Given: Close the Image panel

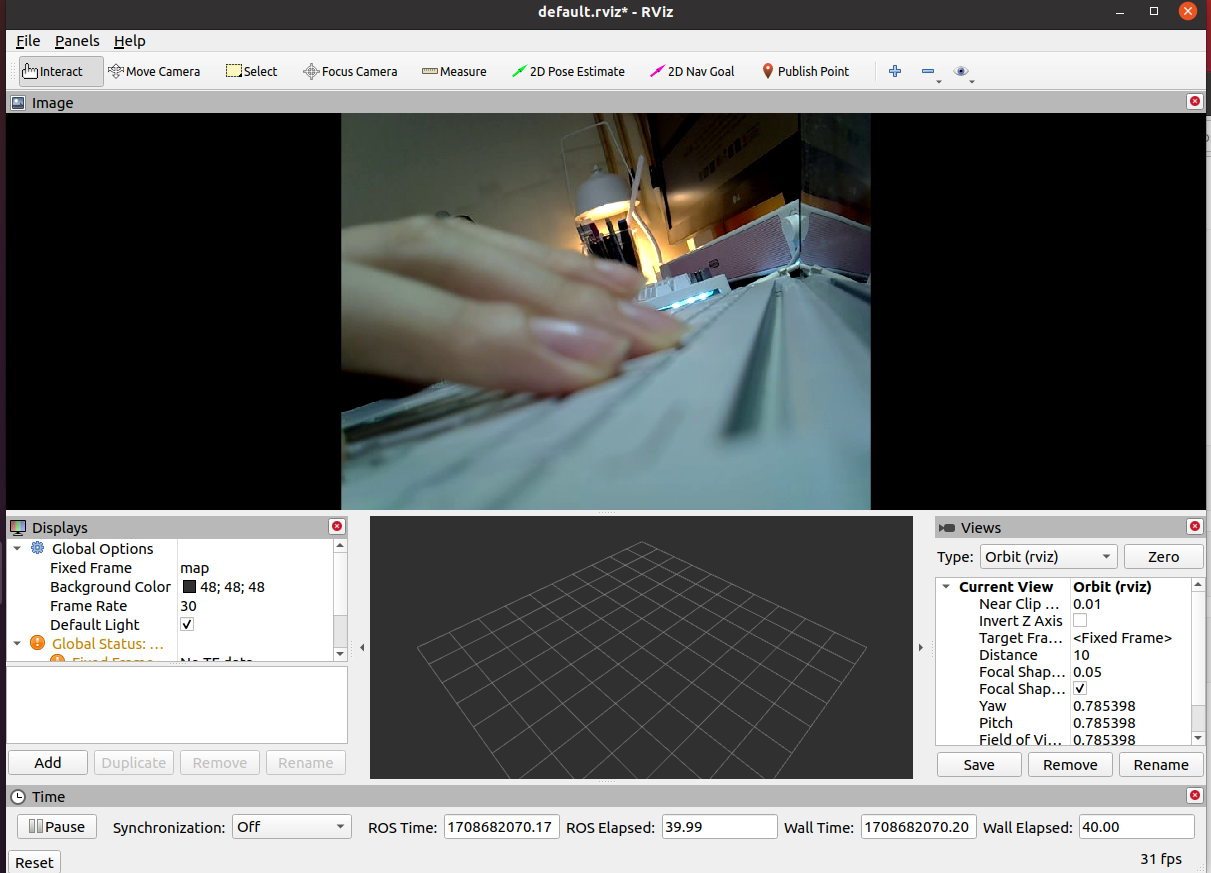Looking at the screenshot, I should 1194,101.
